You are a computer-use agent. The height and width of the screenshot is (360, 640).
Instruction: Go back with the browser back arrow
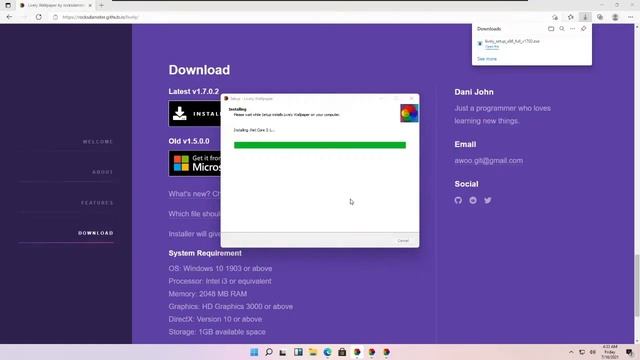pos(9,17)
